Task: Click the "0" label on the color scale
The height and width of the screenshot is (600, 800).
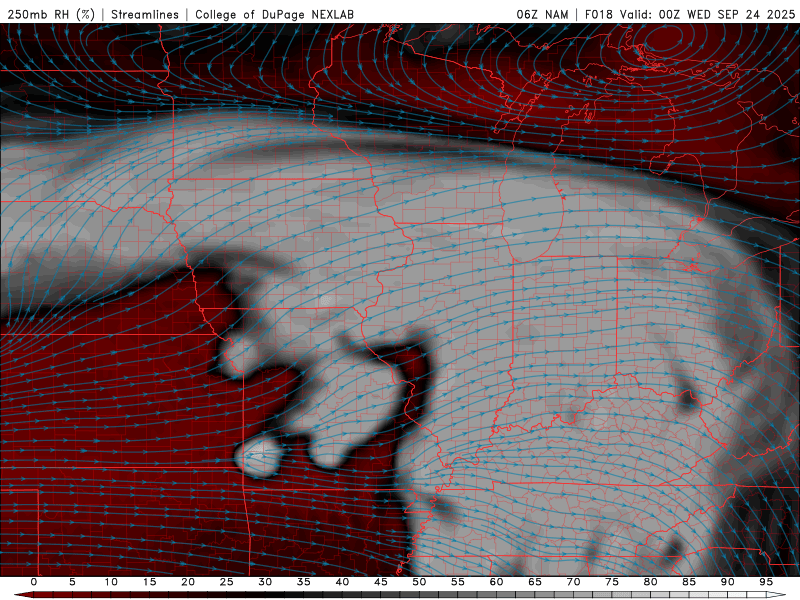Action: click(34, 582)
